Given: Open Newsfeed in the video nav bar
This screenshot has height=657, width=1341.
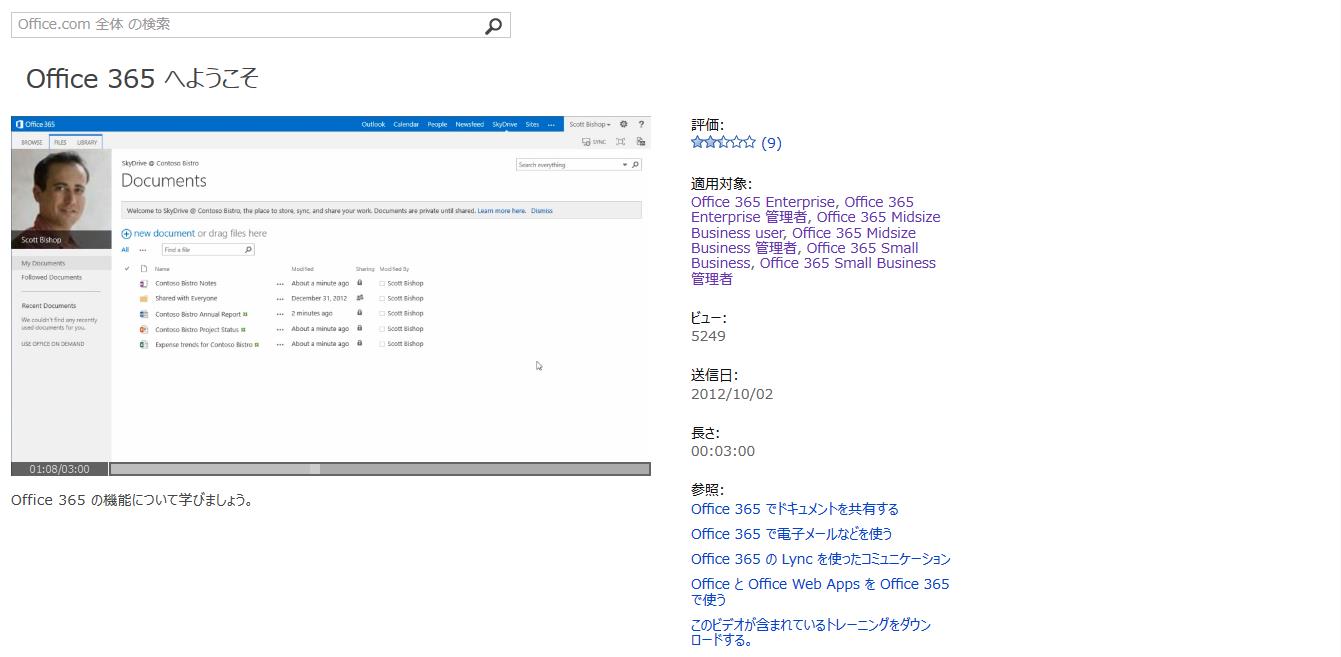Looking at the screenshot, I should click(469, 124).
